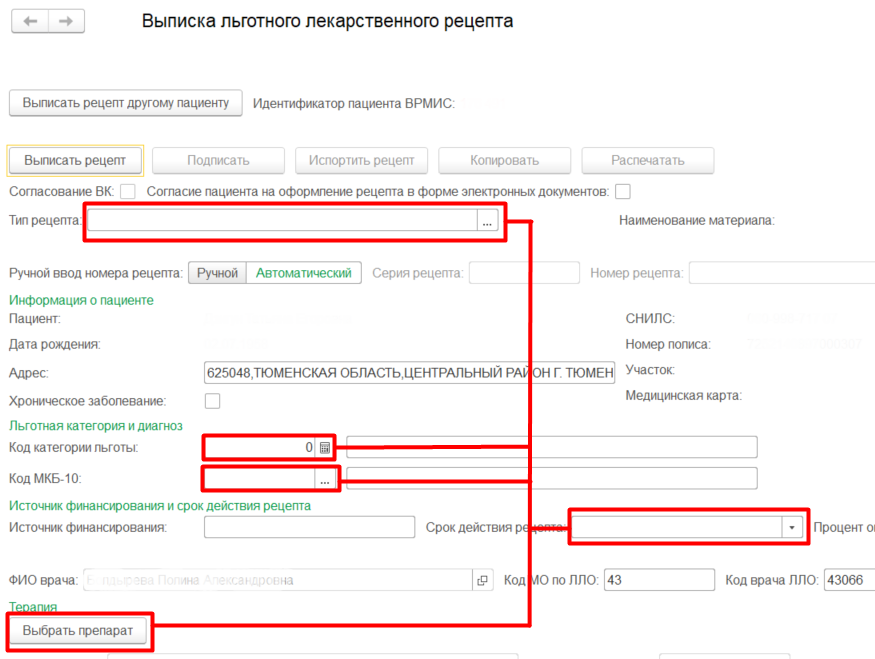This screenshot has width=875, height=659.
Task: Click the forward navigation arrow
Action: [66, 21]
